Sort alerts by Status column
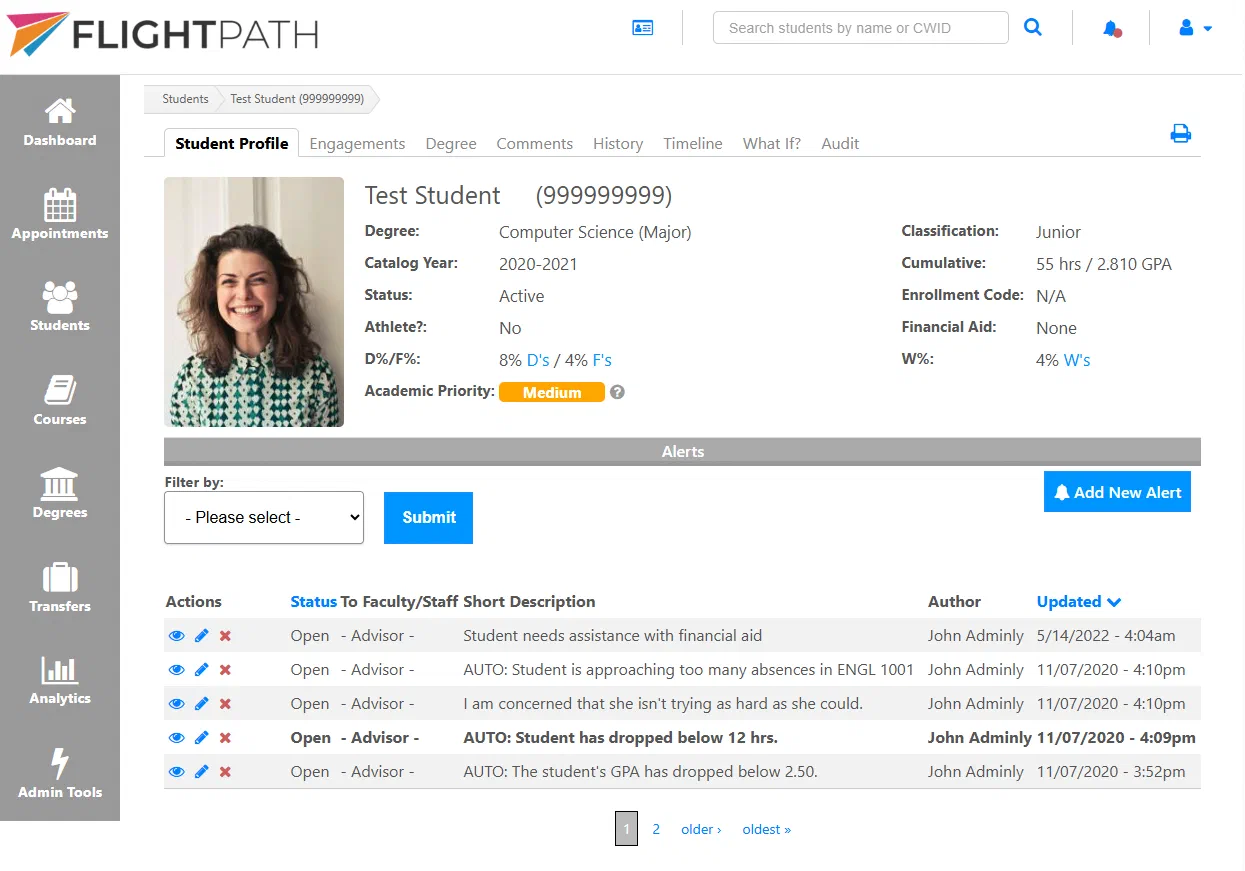Image resolution: width=1245 pixels, height=871 pixels. 313,602
